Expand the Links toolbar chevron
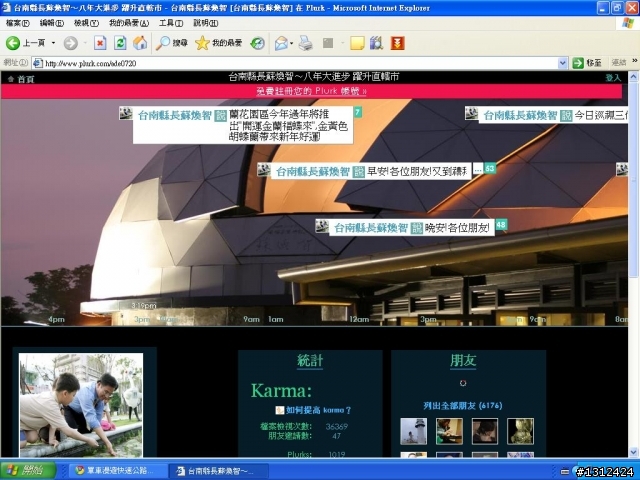Image resolution: width=640 pixels, height=480 pixels. coord(635,61)
